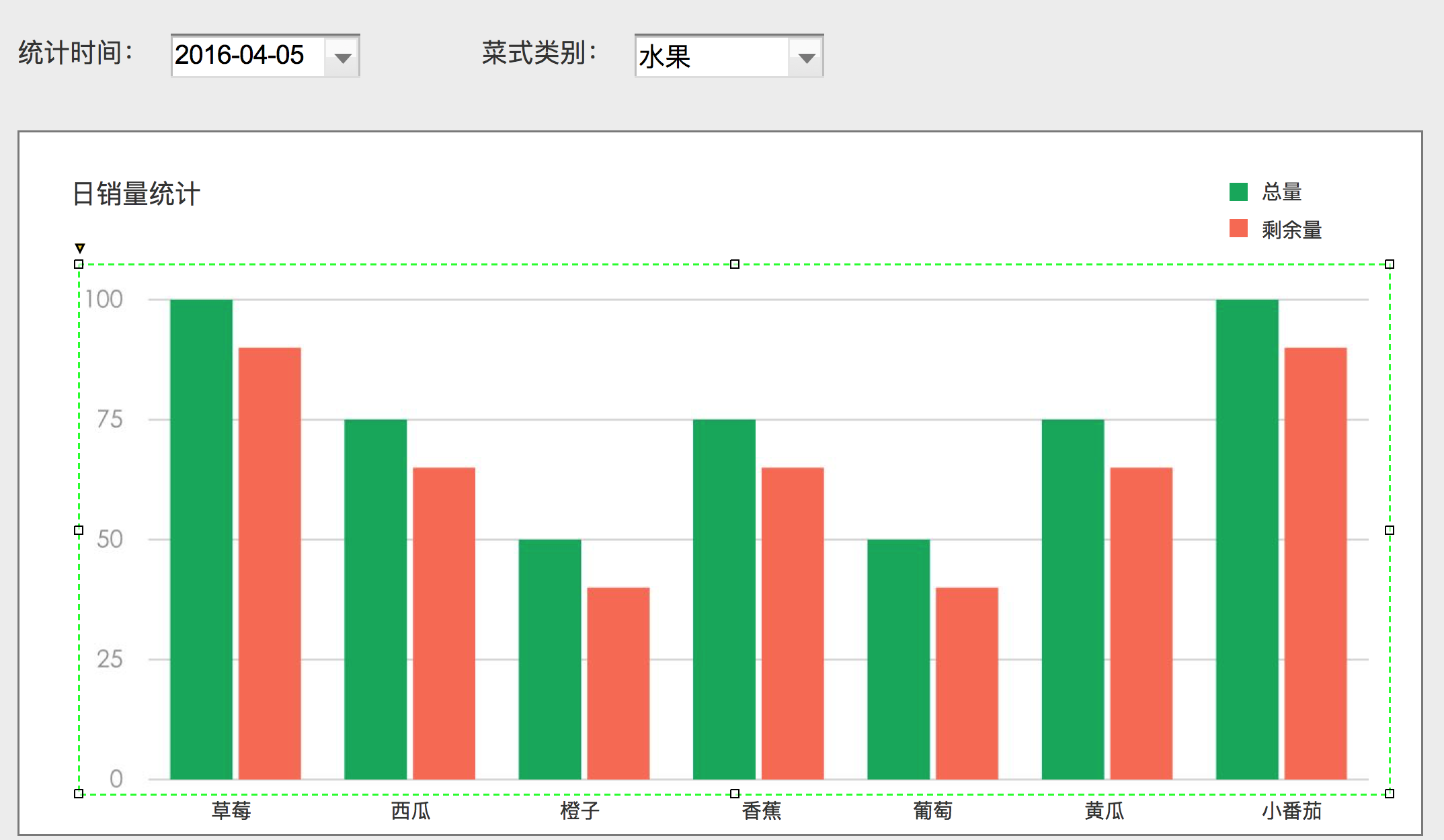Click the top-right selection resize handle
Image resolution: width=1444 pixels, height=840 pixels.
pos(1390,264)
